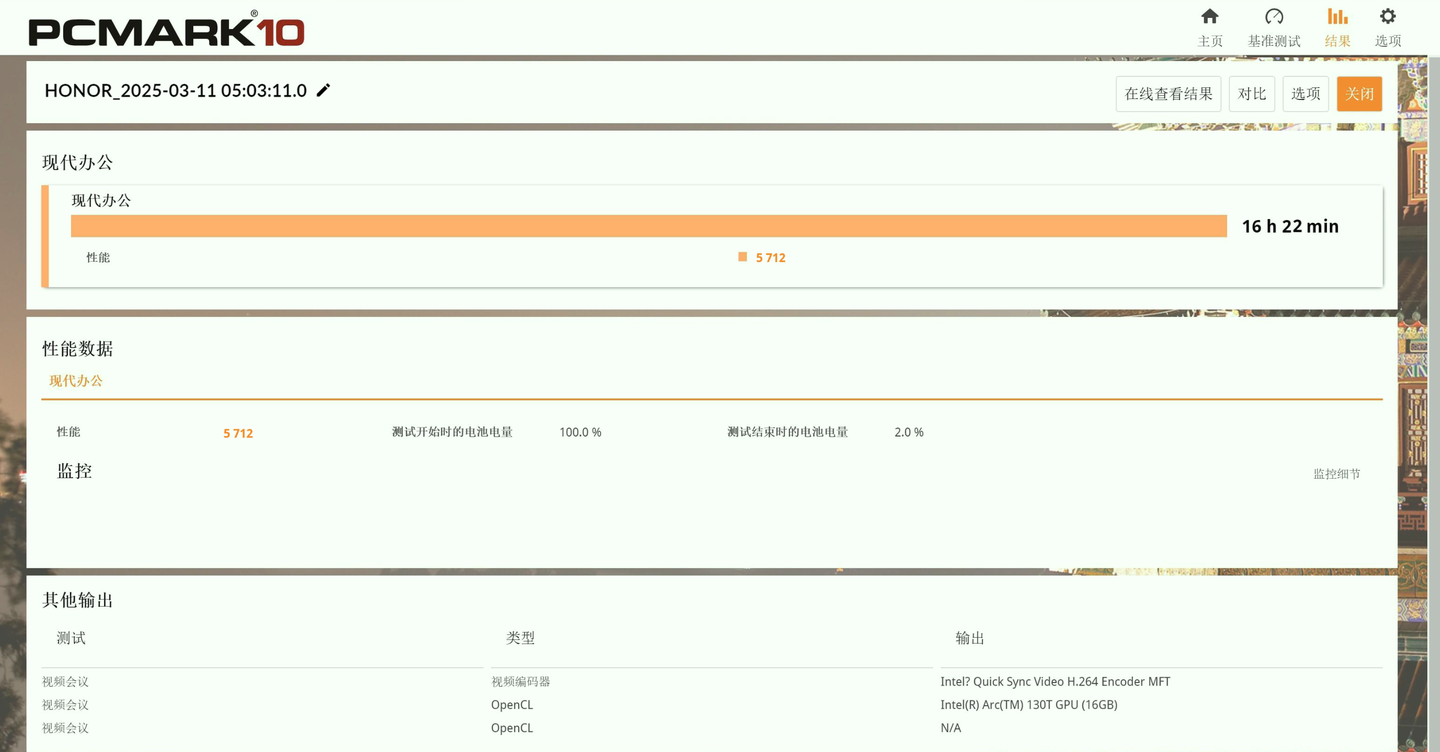Go to the 主页 home icon
The image size is (1440, 752).
pyautogui.click(x=1210, y=16)
